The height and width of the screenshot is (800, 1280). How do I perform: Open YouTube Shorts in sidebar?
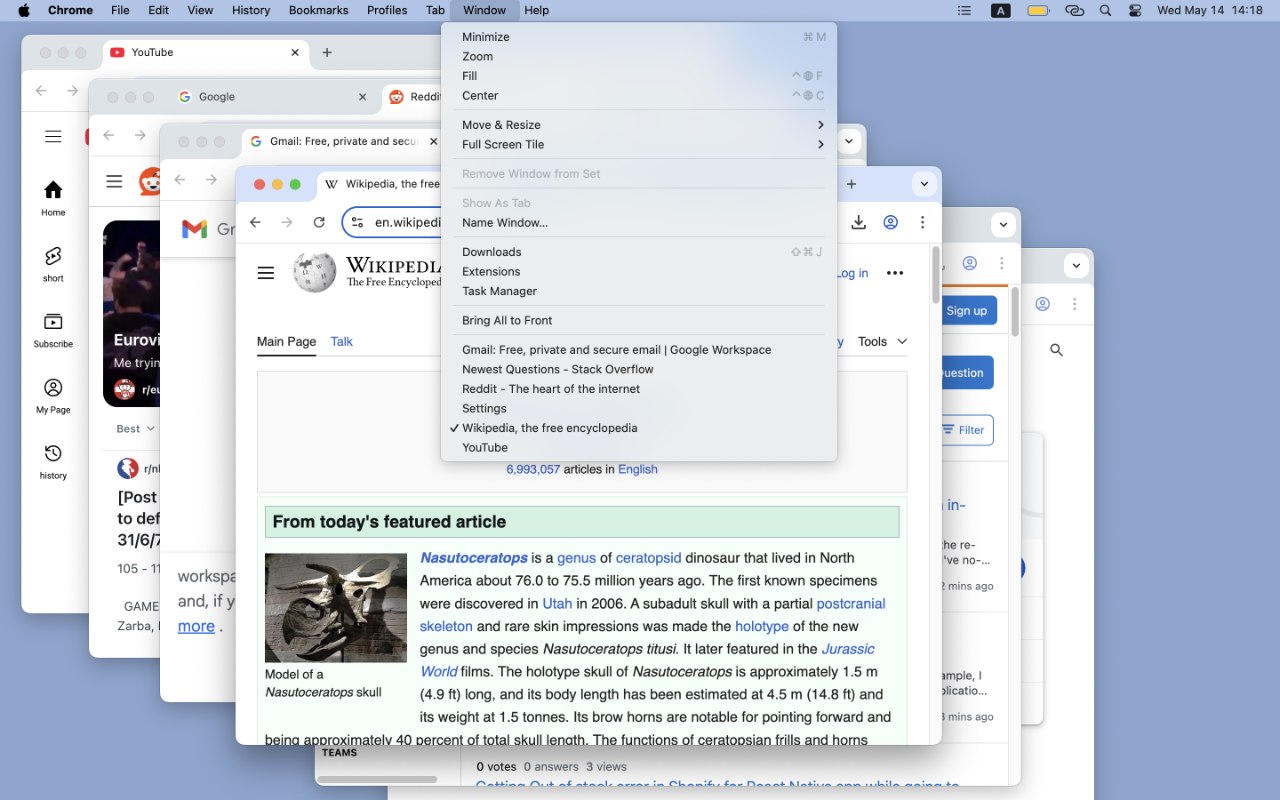pyautogui.click(x=53, y=263)
